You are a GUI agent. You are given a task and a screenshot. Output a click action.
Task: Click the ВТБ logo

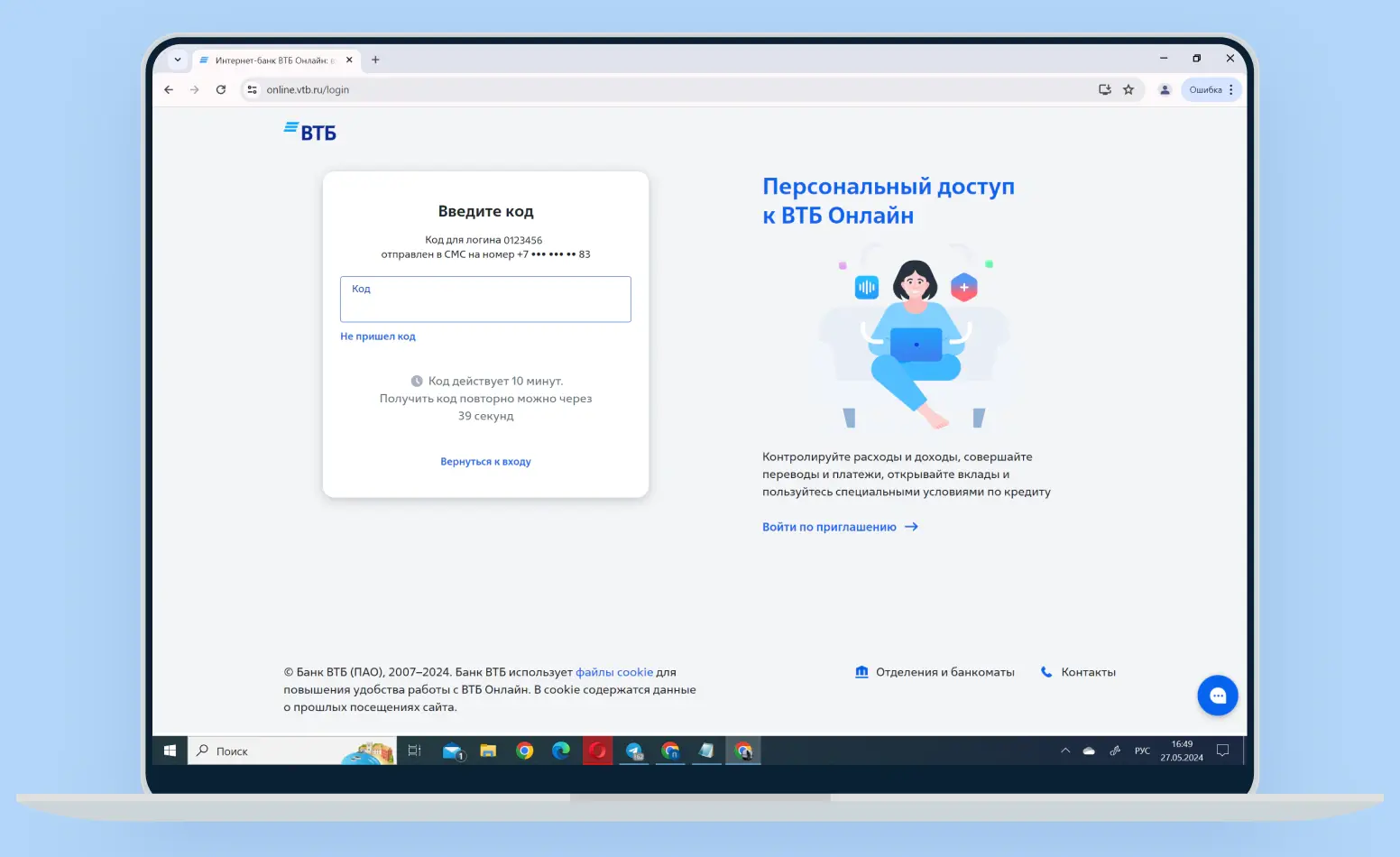click(310, 132)
